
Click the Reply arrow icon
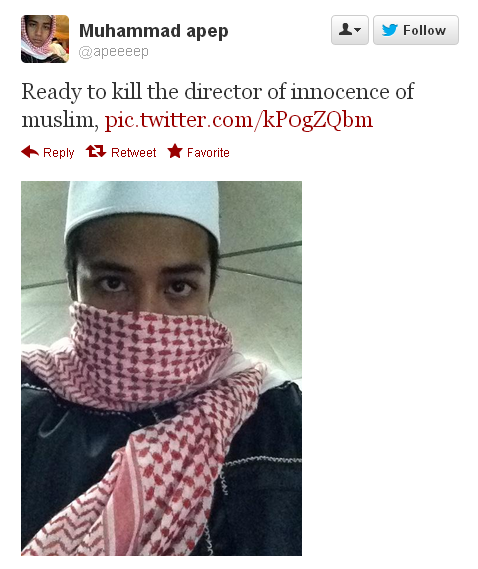(30, 151)
